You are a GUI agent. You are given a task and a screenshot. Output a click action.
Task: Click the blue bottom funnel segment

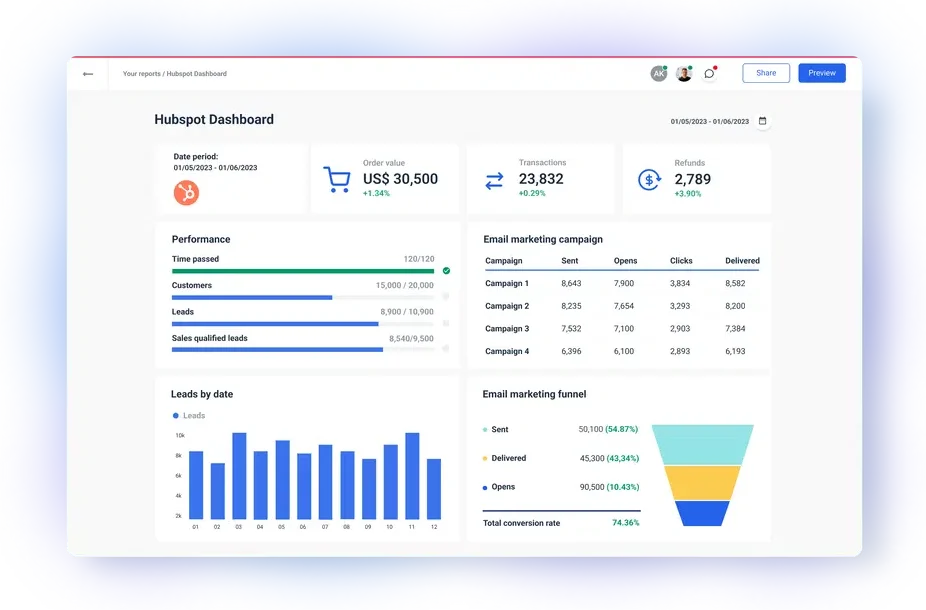pos(702,513)
